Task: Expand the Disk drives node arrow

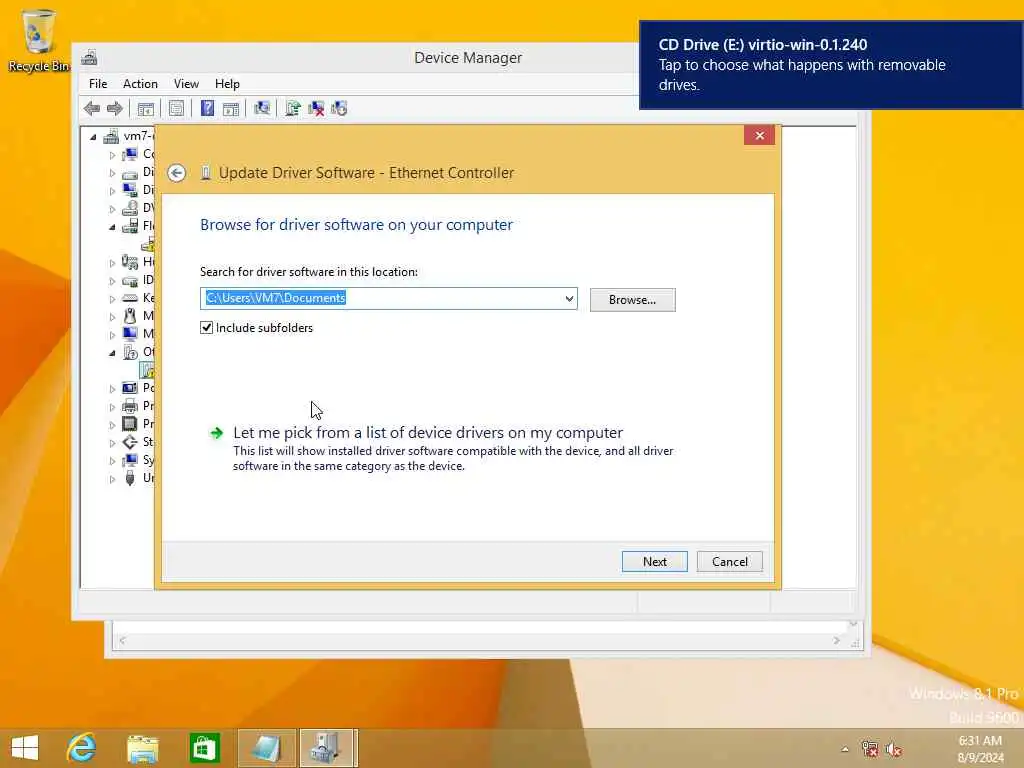Action: pyautogui.click(x=112, y=173)
